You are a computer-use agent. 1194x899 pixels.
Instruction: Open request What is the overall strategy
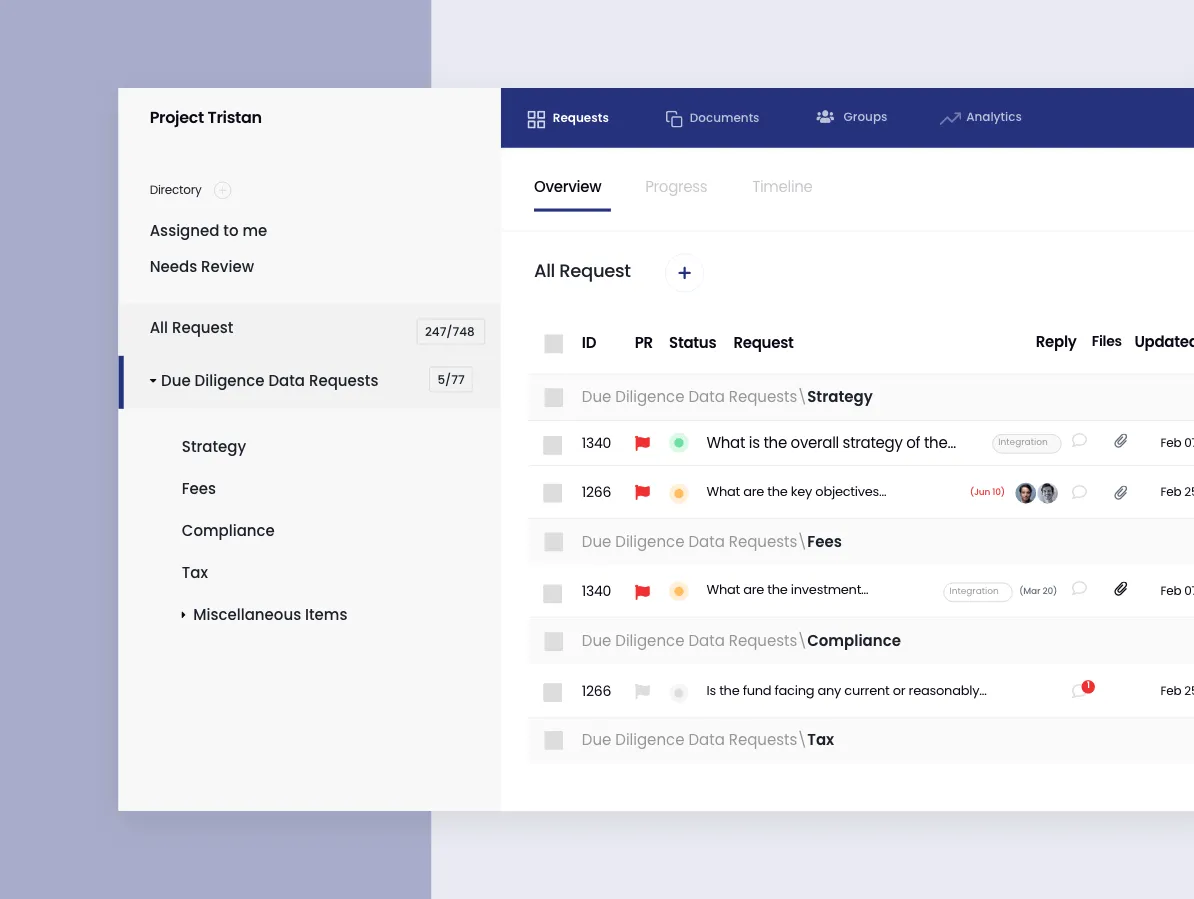pyautogui.click(x=831, y=443)
